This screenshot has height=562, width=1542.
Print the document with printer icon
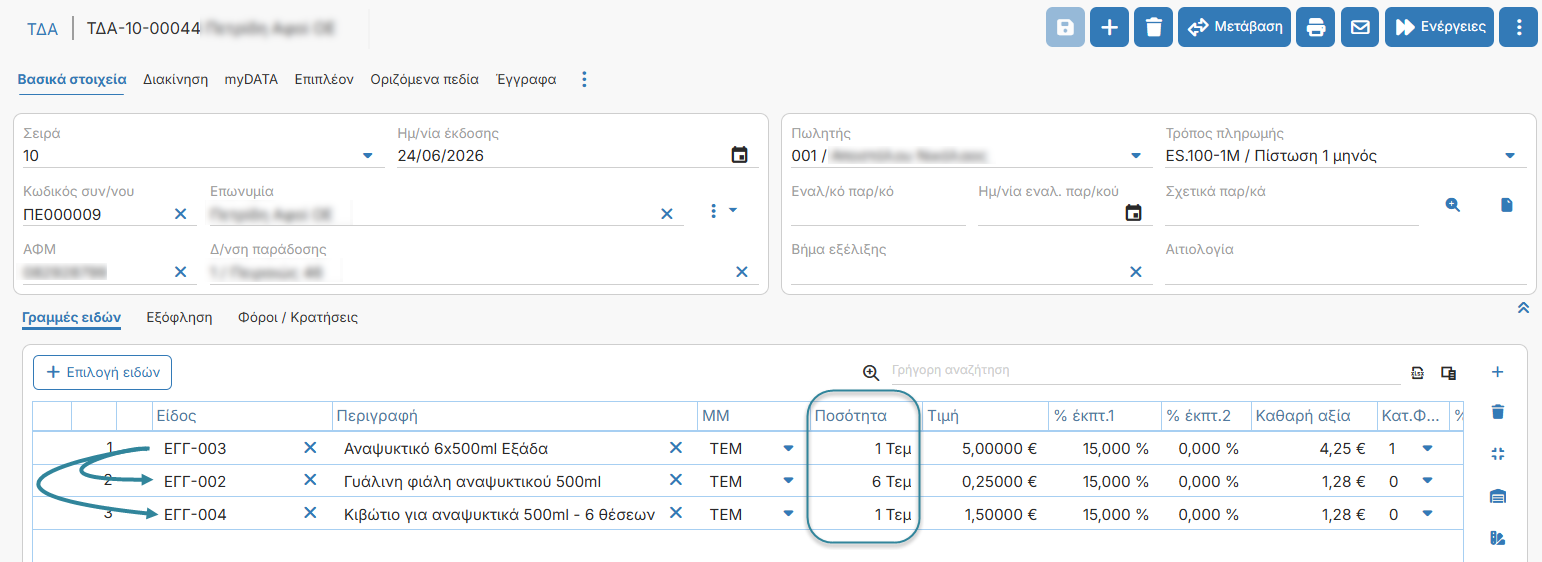click(x=1316, y=27)
